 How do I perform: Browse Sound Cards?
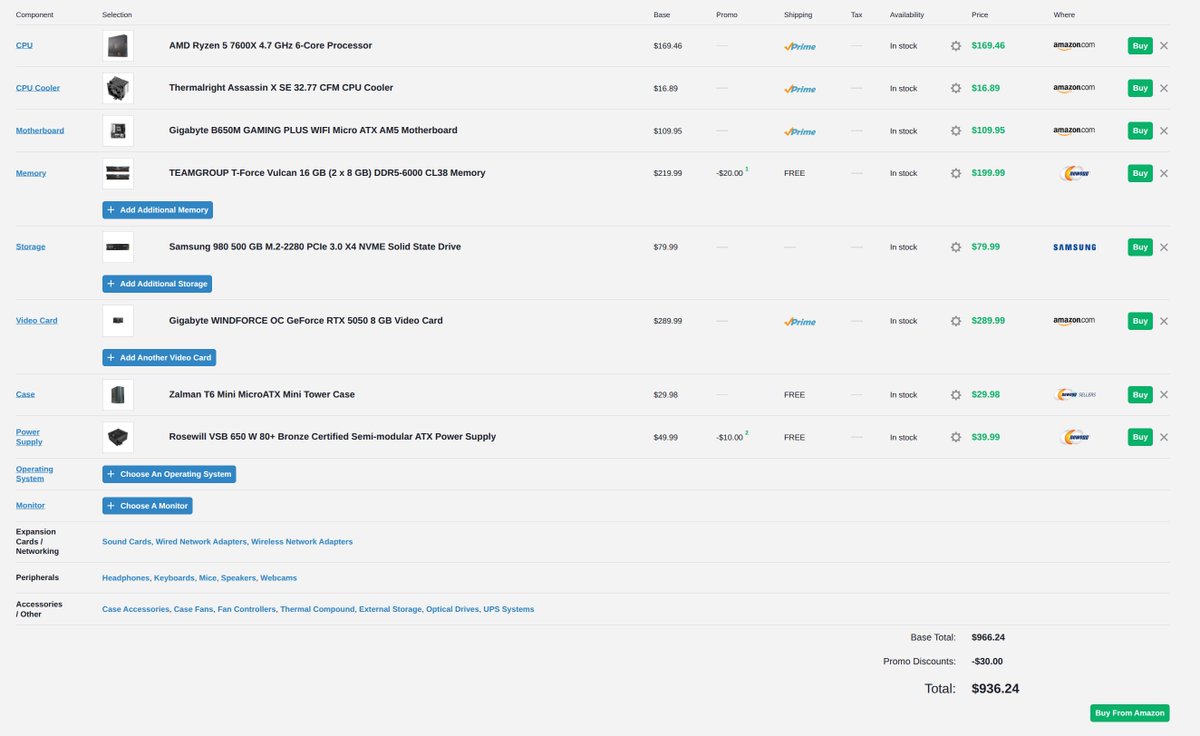point(126,542)
